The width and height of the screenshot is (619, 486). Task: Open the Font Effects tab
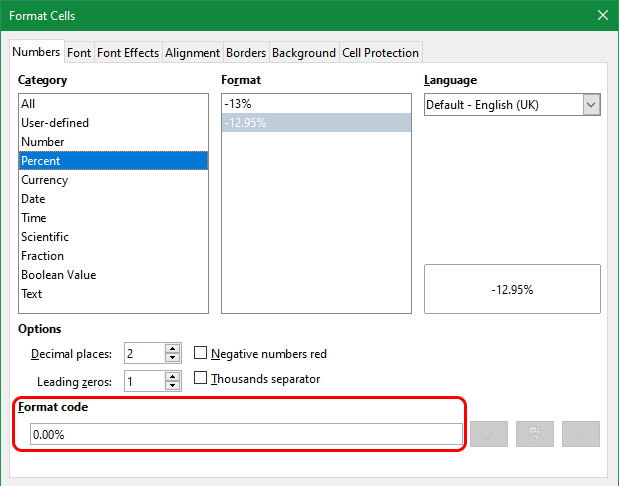pyautogui.click(x=128, y=53)
